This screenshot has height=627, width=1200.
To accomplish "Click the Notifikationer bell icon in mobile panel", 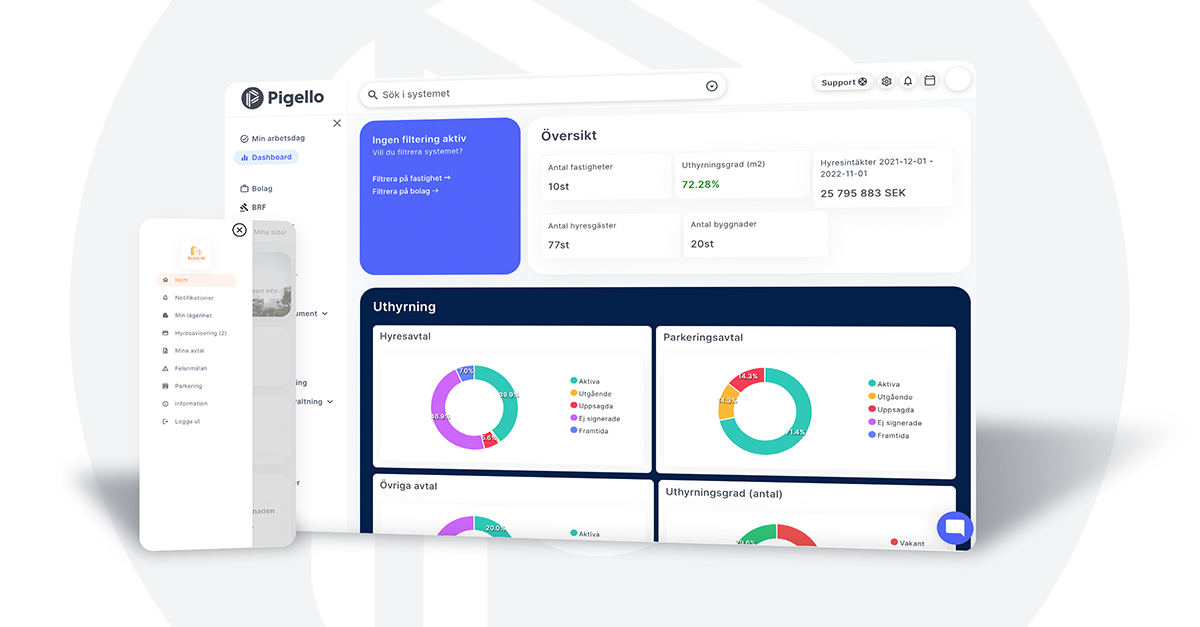I will (165, 298).
